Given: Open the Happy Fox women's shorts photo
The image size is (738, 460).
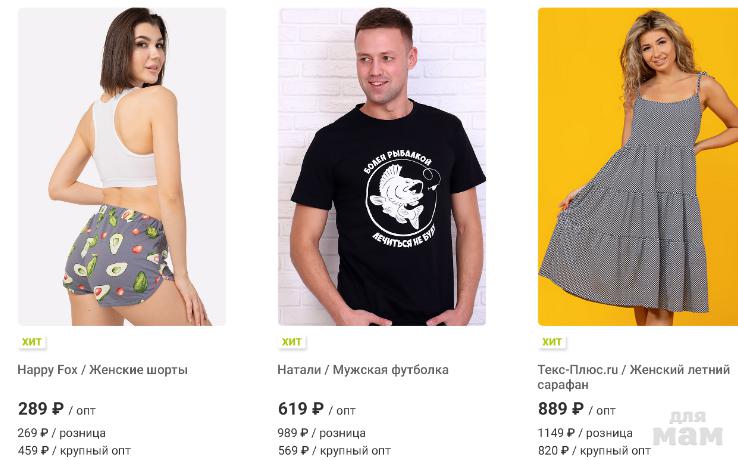Looking at the screenshot, I should [x=122, y=167].
